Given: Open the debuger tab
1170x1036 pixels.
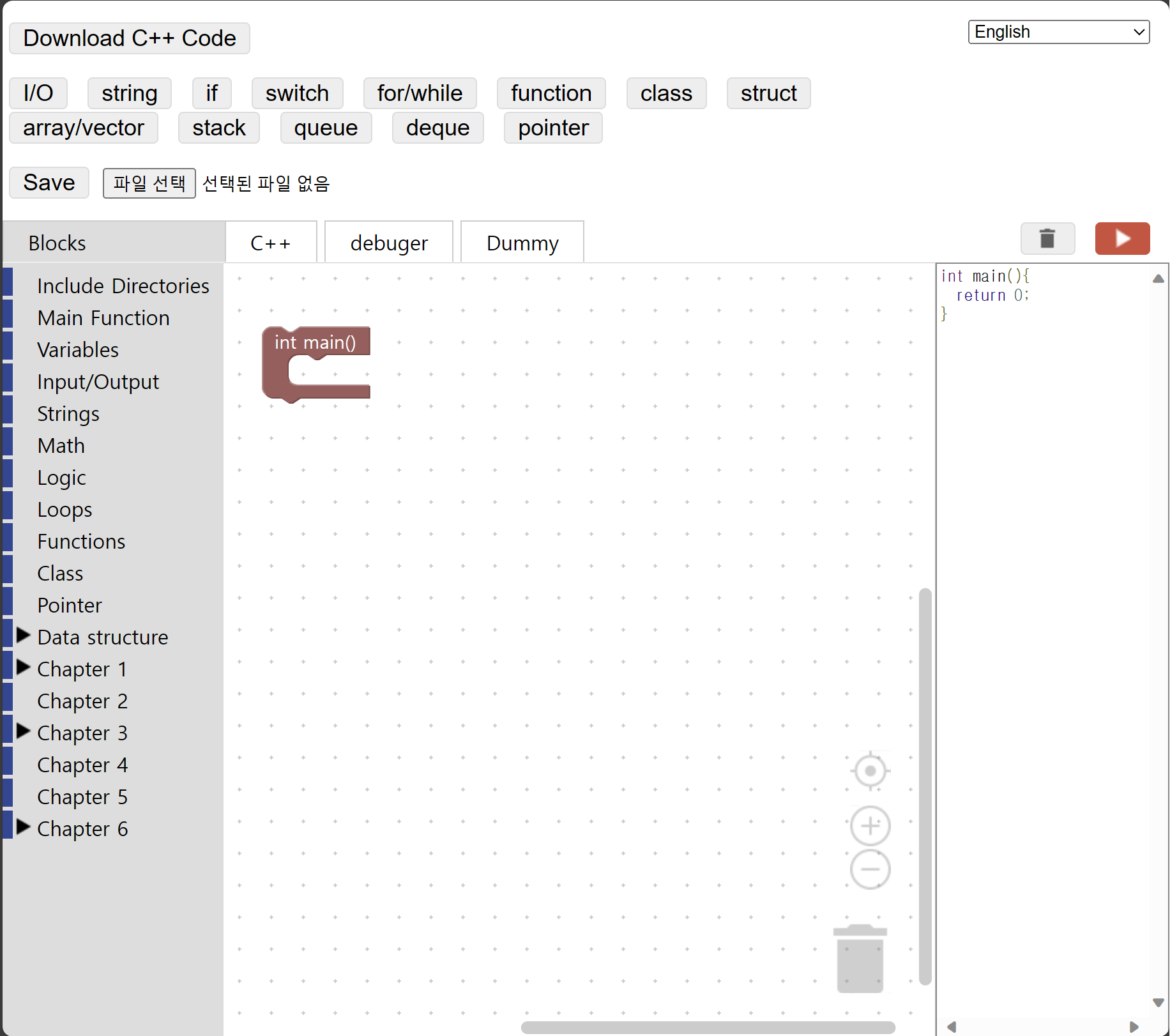Looking at the screenshot, I should pyautogui.click(x=389, y=243).
